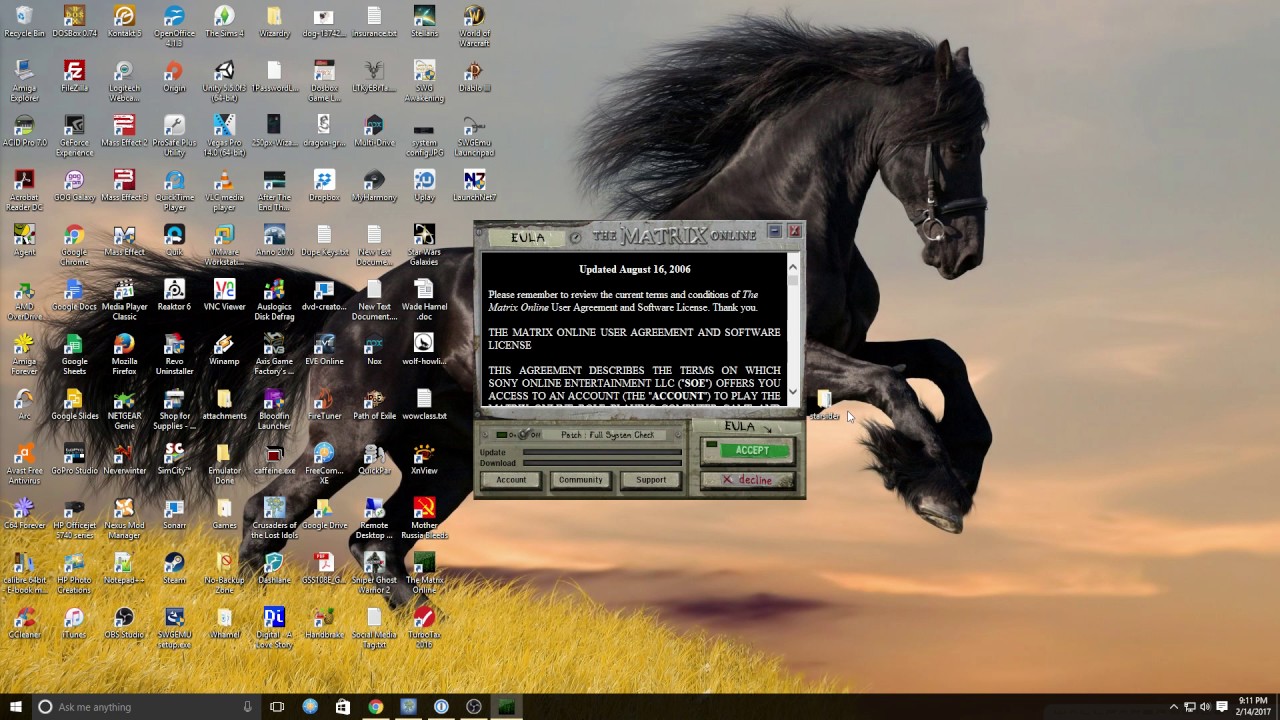Click the ACCEPT button for the EULA
Image resolution: width=1280 pixels, height=720 pixels.
pos(751,451)
